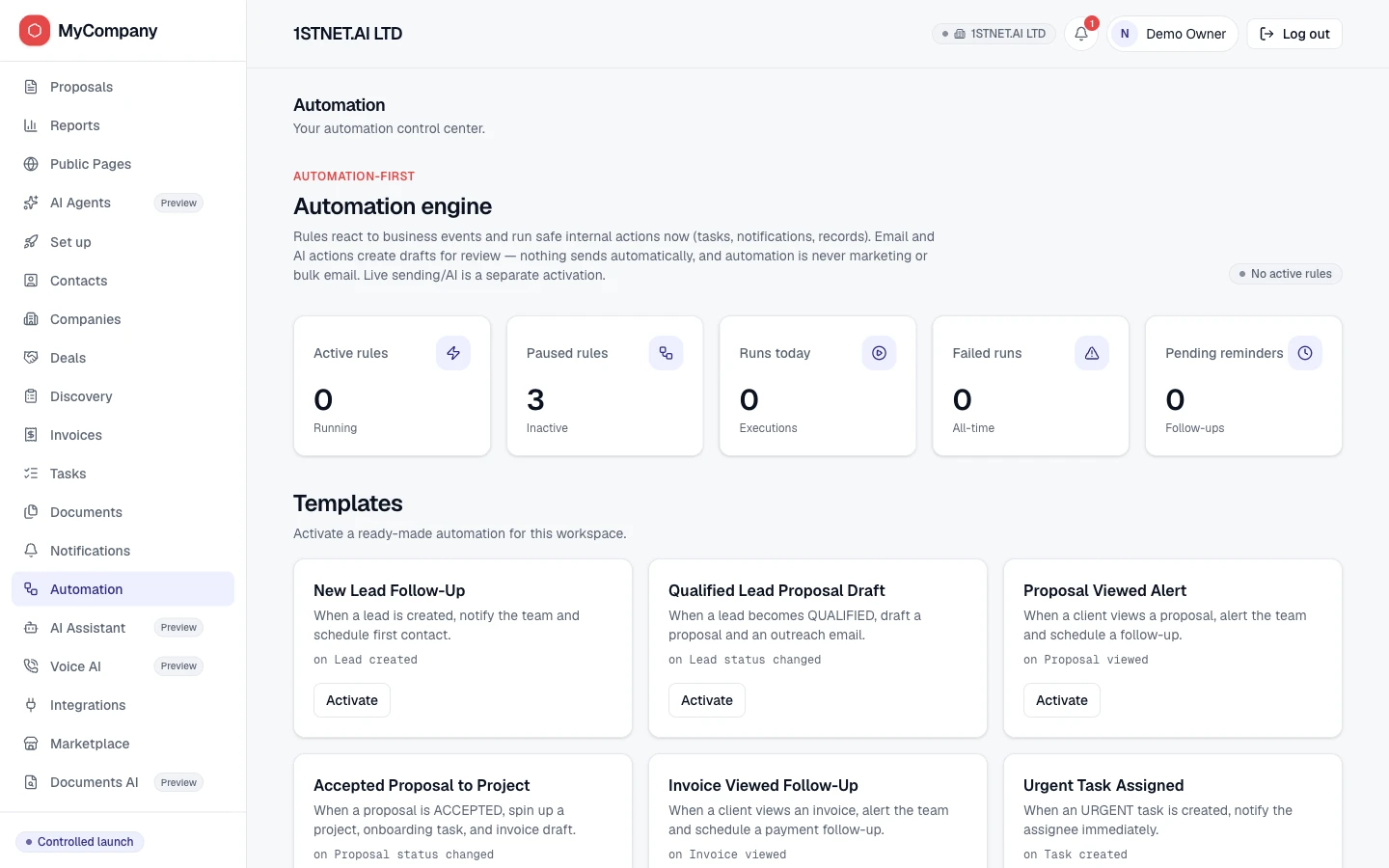Open Documents in the sidebar
This screenshot has height=868, width=1389.
coord(123,512)
